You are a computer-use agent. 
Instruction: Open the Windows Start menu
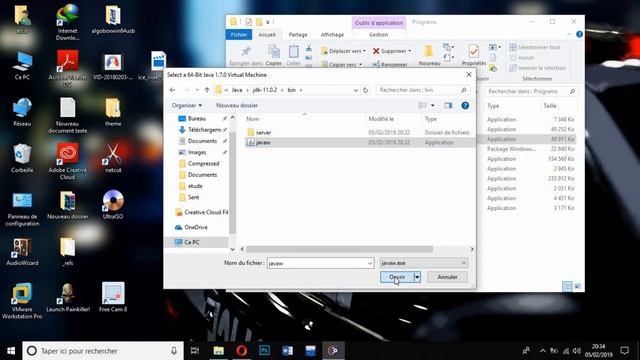coord(11,351)
